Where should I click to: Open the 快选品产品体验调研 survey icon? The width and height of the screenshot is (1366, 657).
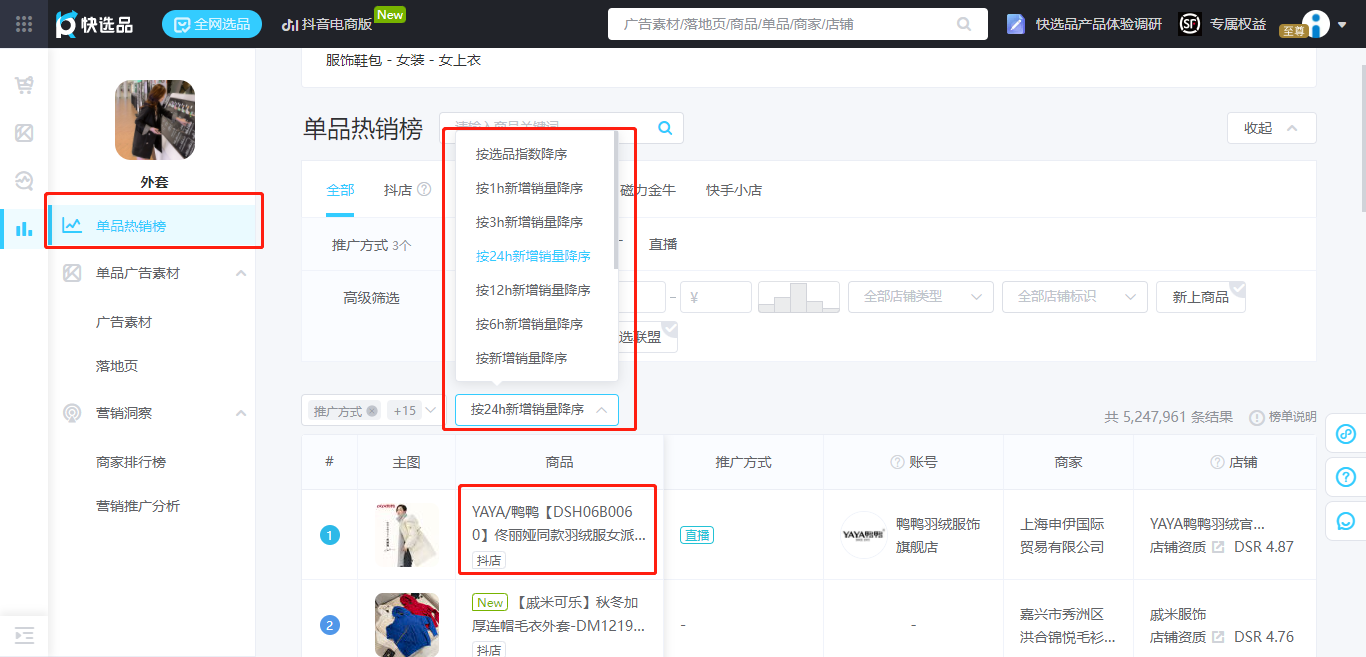[1016, 24]
